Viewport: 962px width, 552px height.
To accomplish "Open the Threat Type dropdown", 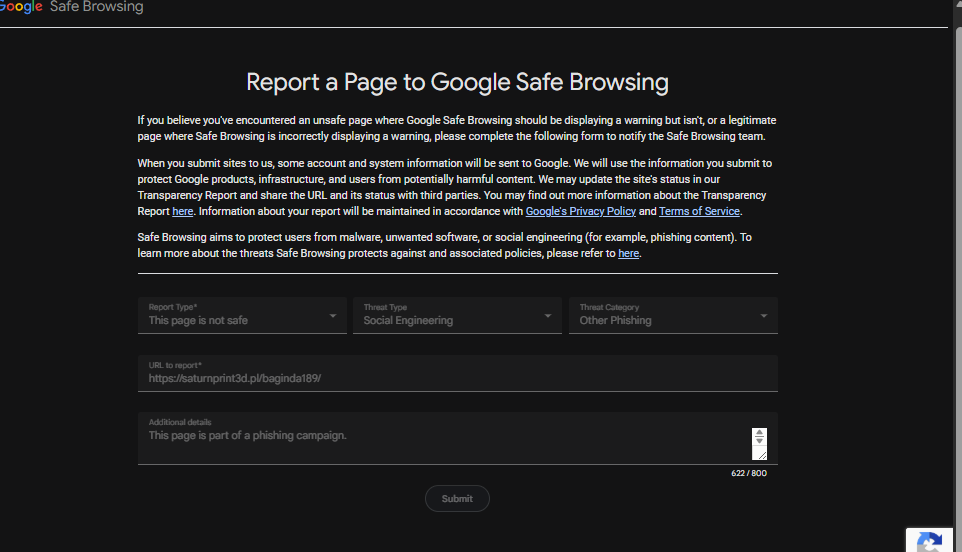I will coord(457,315).
